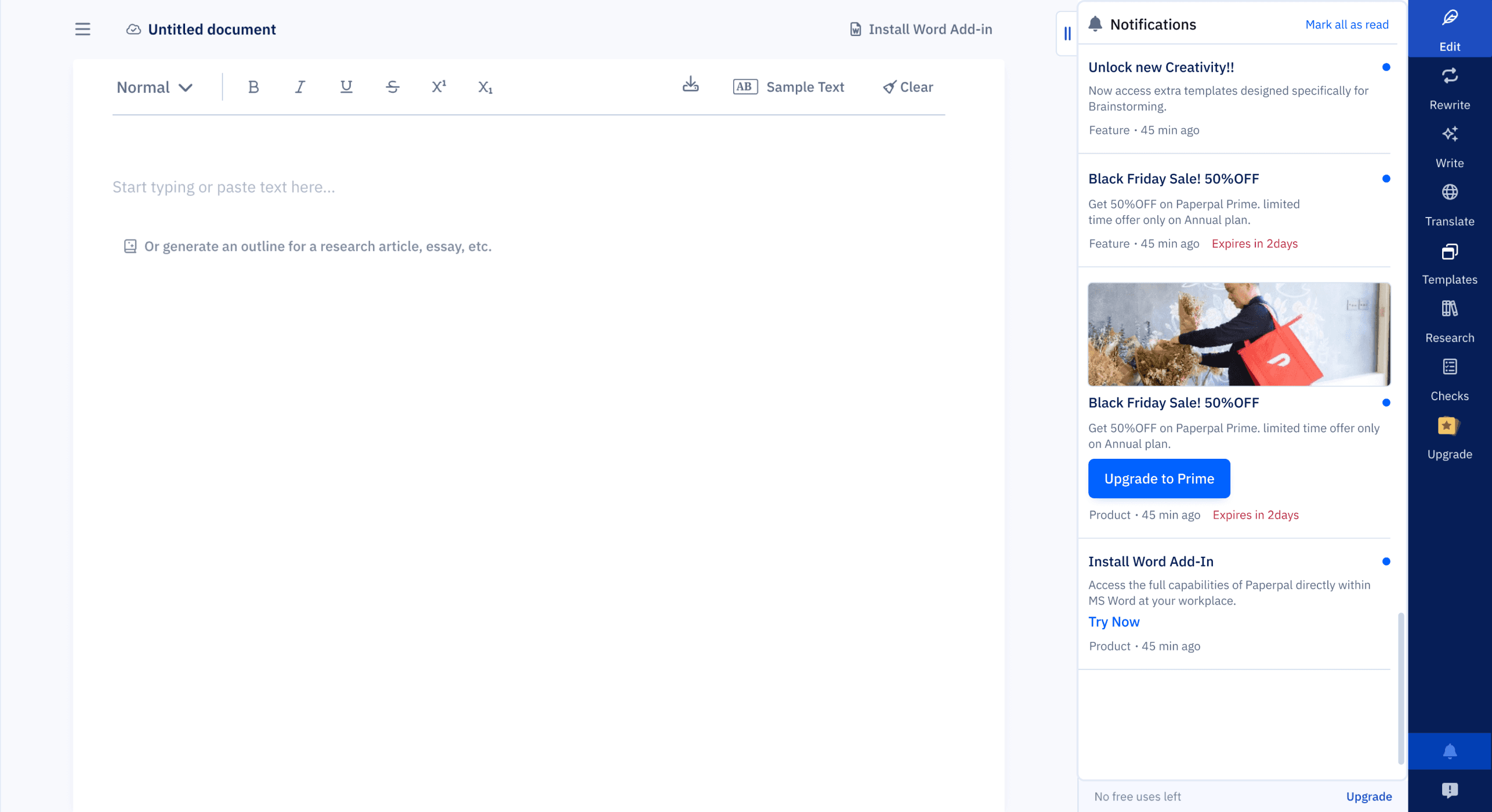
Task: Expand the Normal text style dropdown
Action: 154,87
